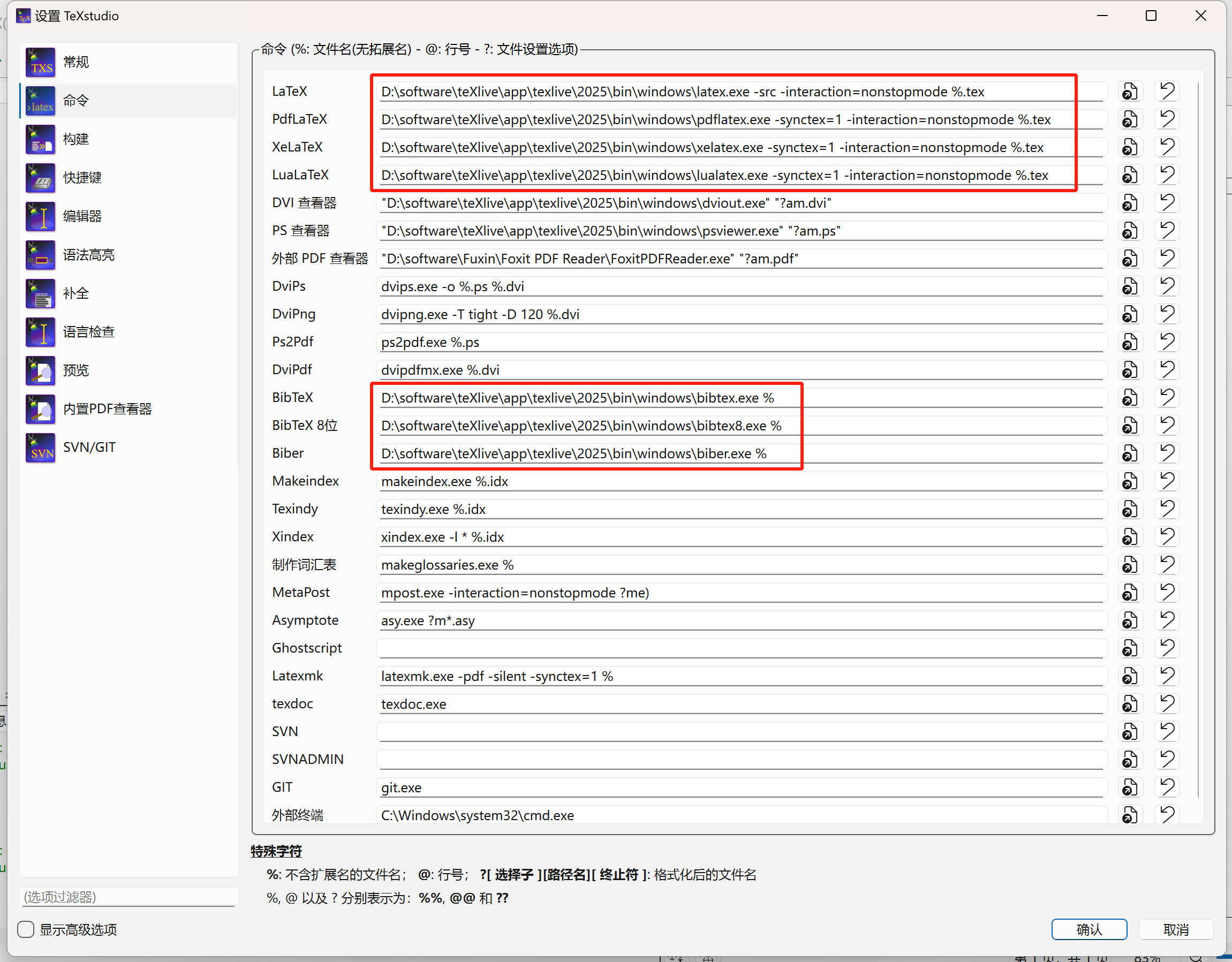Edit the Ps2Pdf command field

point(741,342)
